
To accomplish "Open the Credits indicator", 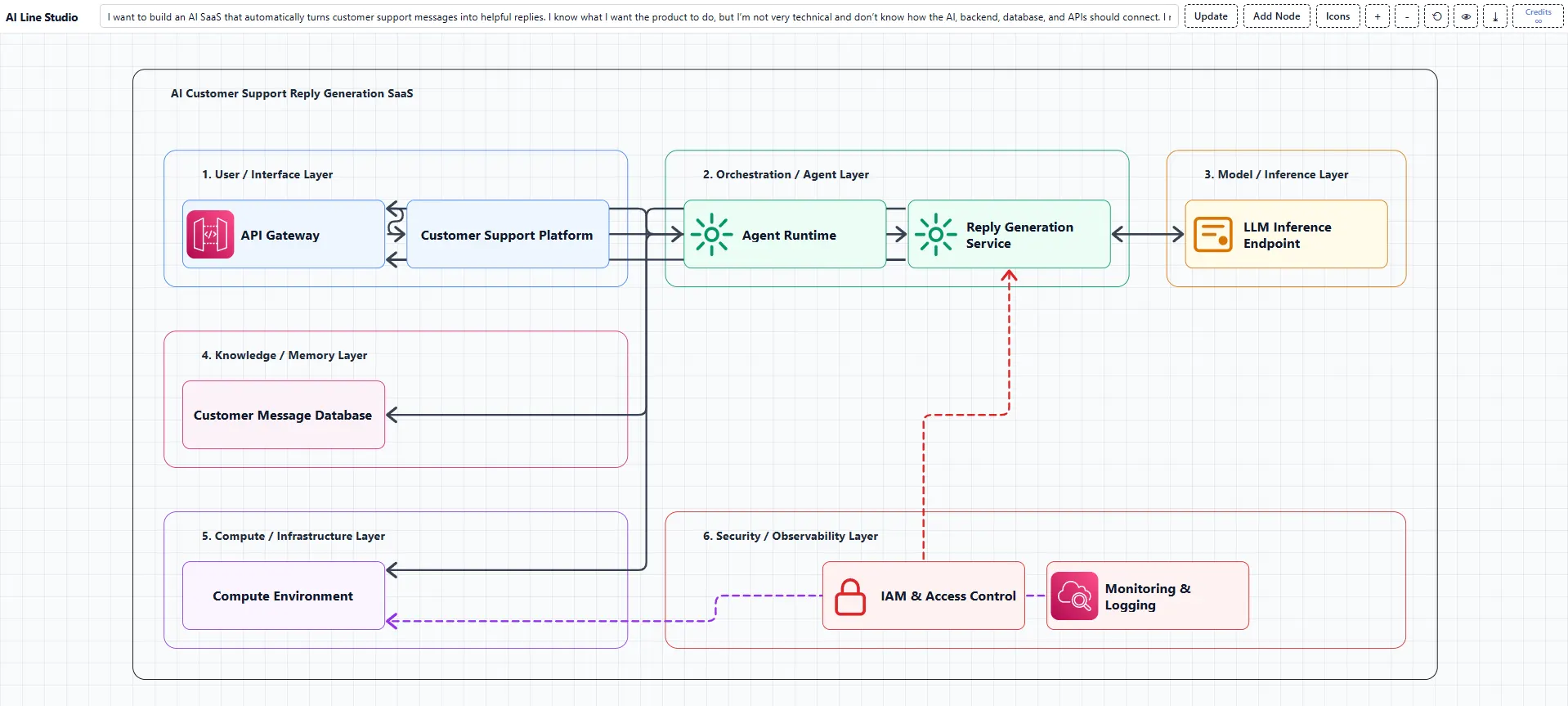I will point(1538,16).
